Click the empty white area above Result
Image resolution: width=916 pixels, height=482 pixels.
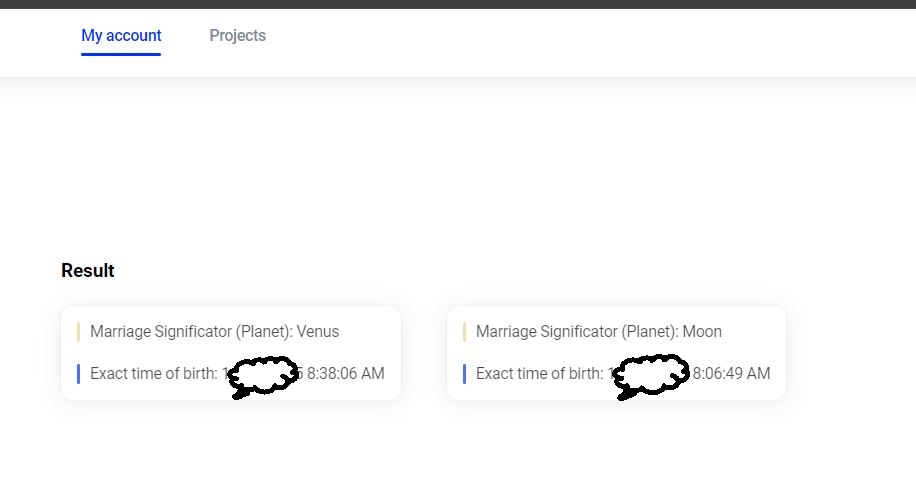(x=458, y=170)
